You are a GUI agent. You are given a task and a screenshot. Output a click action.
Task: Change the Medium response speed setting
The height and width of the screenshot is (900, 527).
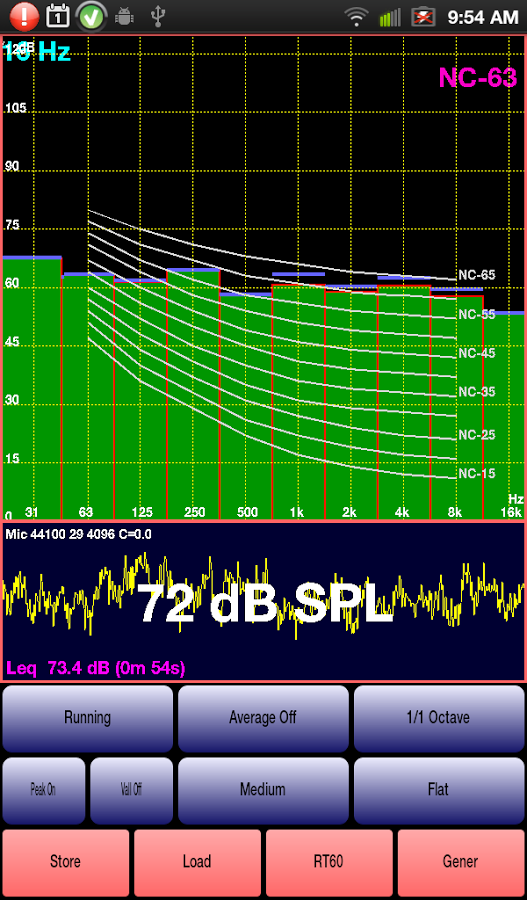[263, 790]
